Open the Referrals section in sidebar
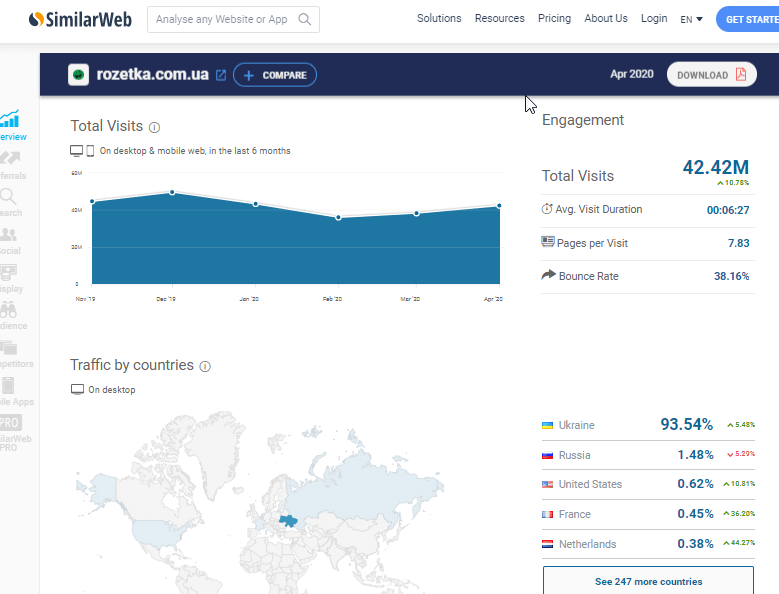This screenshot has height=594, width=779. (10, 164)
